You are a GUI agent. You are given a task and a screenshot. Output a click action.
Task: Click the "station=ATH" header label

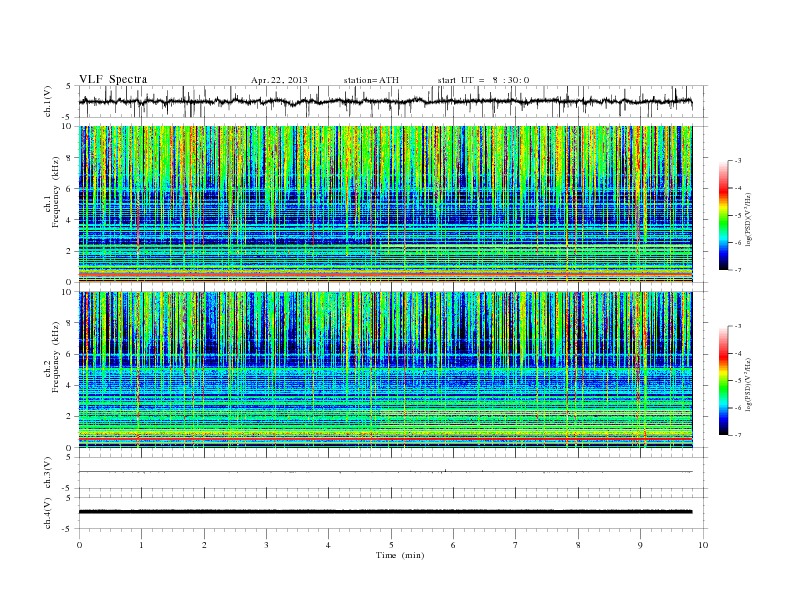(371, 80)
